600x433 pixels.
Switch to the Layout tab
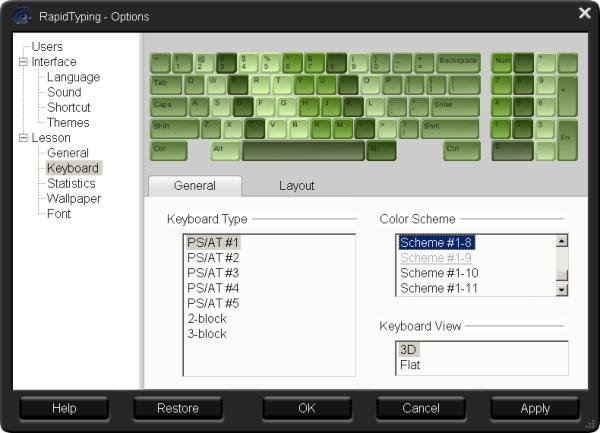coord(297,186)
